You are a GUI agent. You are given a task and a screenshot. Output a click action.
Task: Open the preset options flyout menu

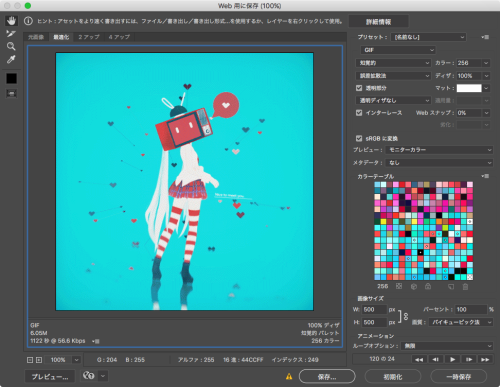(x=485, y=37)
